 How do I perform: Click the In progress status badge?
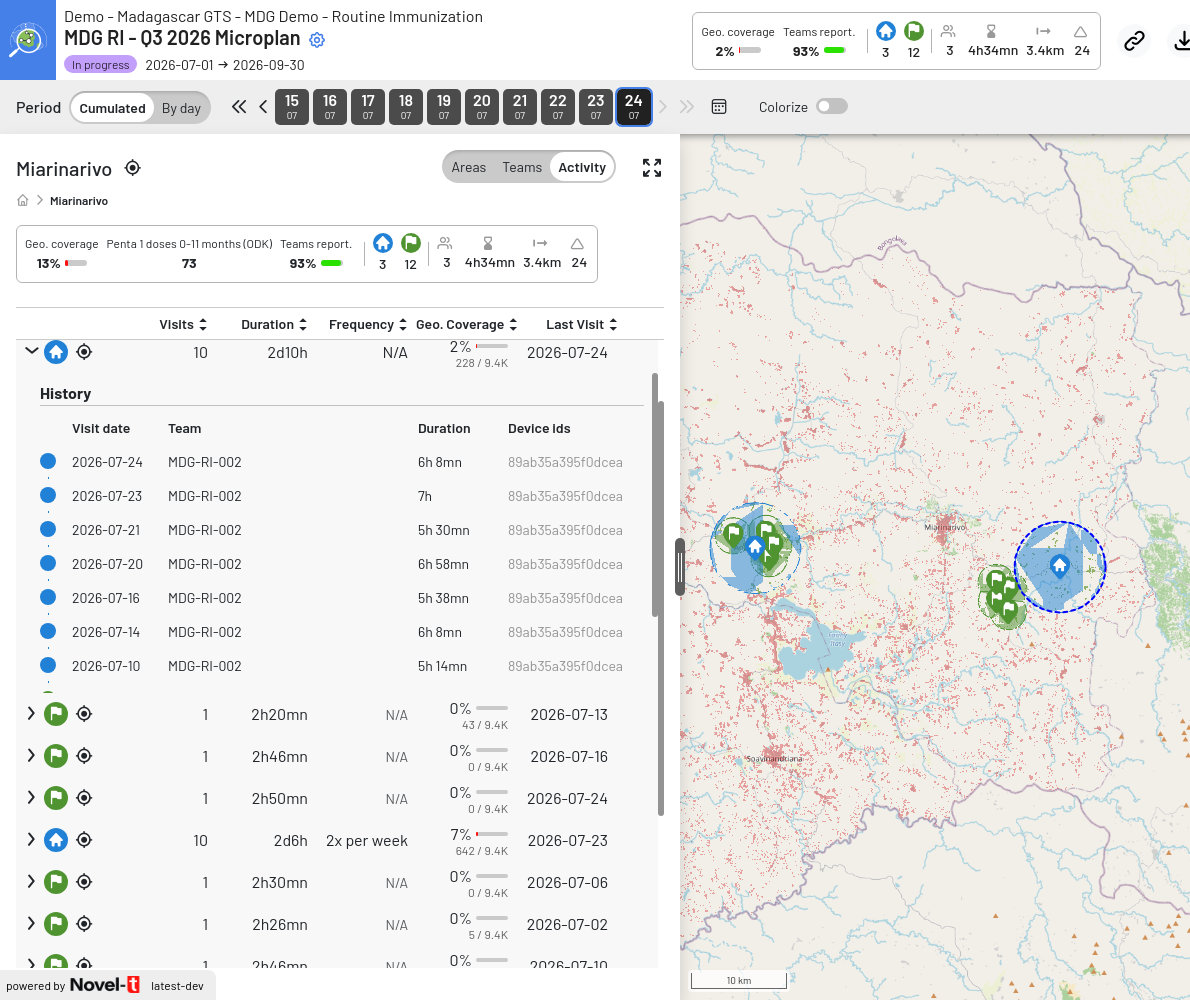point(100,64)
